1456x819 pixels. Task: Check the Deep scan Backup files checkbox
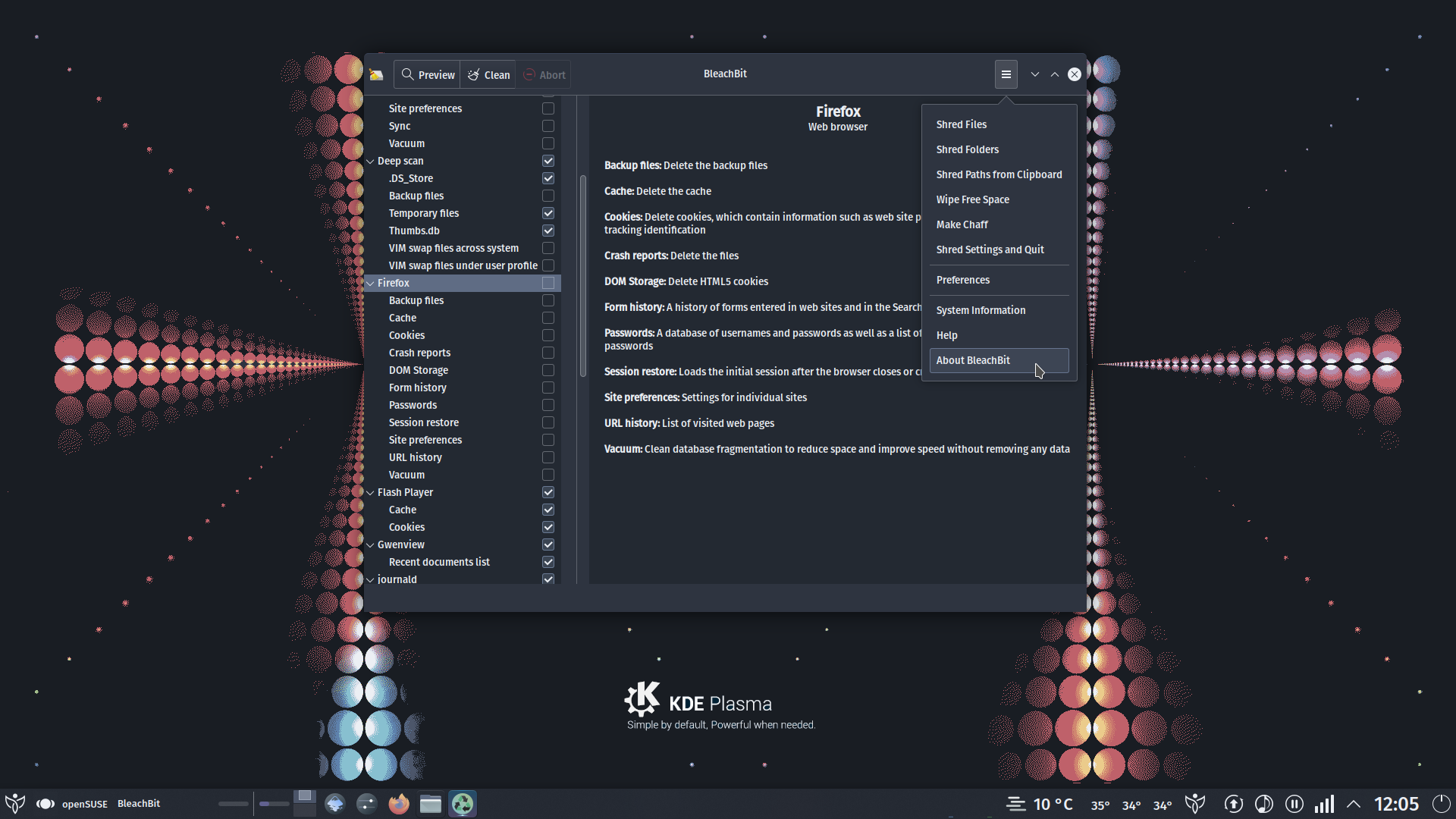(548, 196)
